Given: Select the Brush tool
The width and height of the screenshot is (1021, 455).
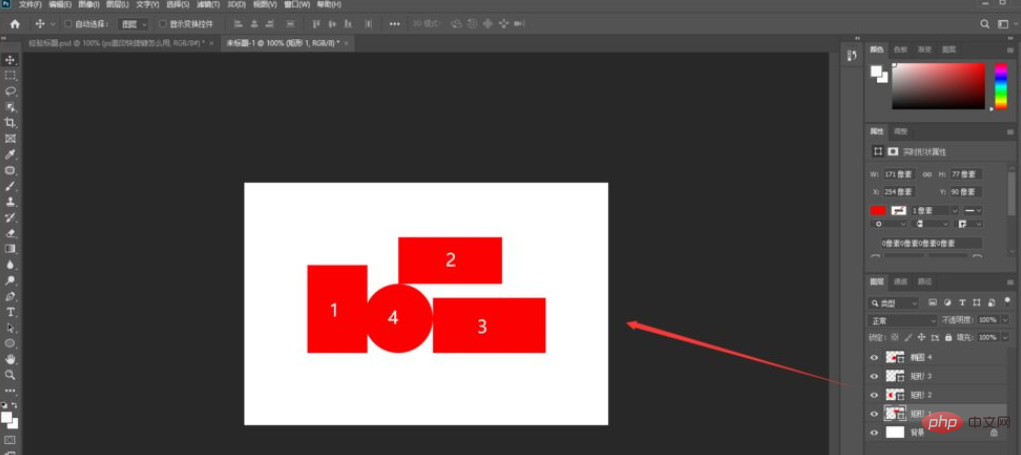Looking at the screenshot, I should [x=10, y=186].
